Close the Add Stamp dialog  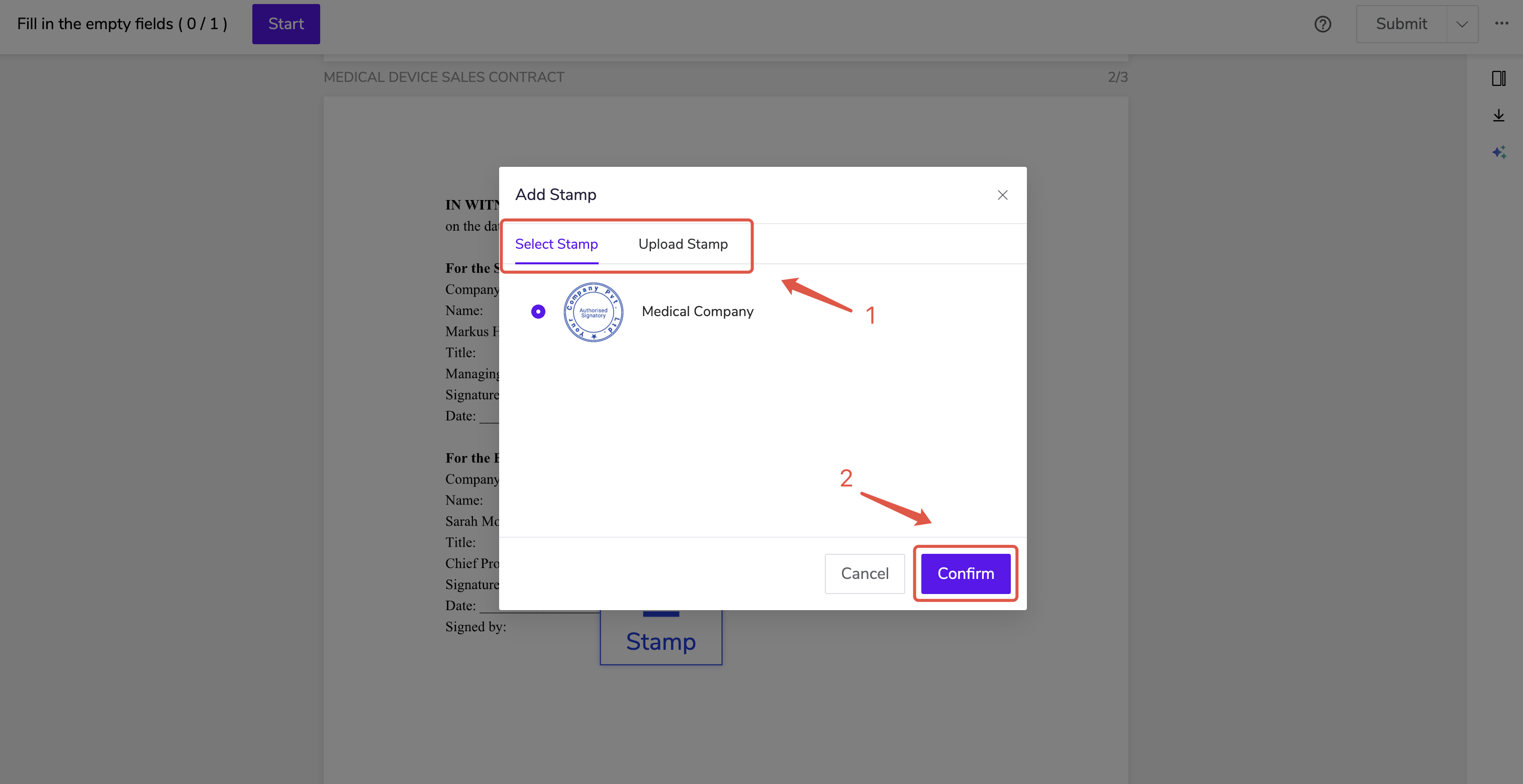pos(1002,195)
